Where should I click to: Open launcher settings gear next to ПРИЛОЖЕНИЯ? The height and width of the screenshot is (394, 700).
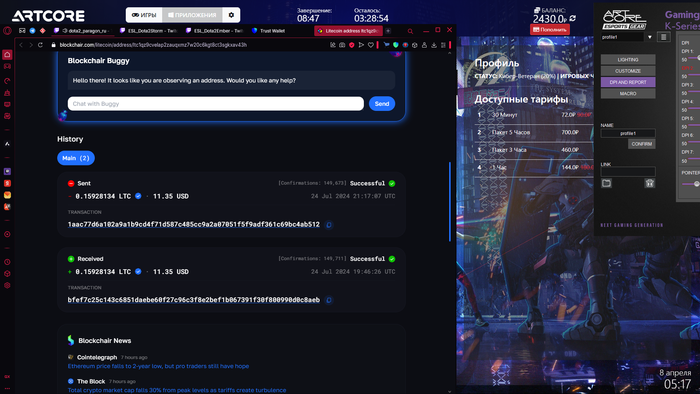click(x=231, y=15)
